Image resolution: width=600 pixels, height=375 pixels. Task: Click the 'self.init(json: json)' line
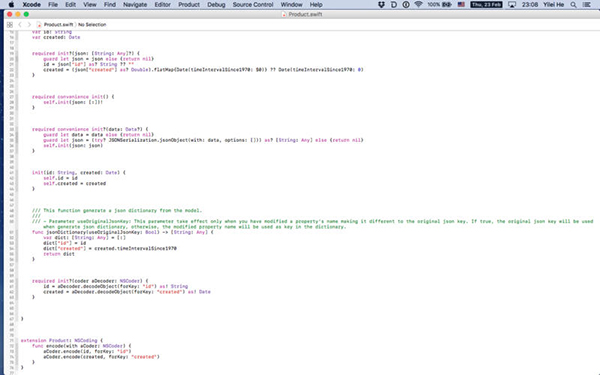[73, 145]
